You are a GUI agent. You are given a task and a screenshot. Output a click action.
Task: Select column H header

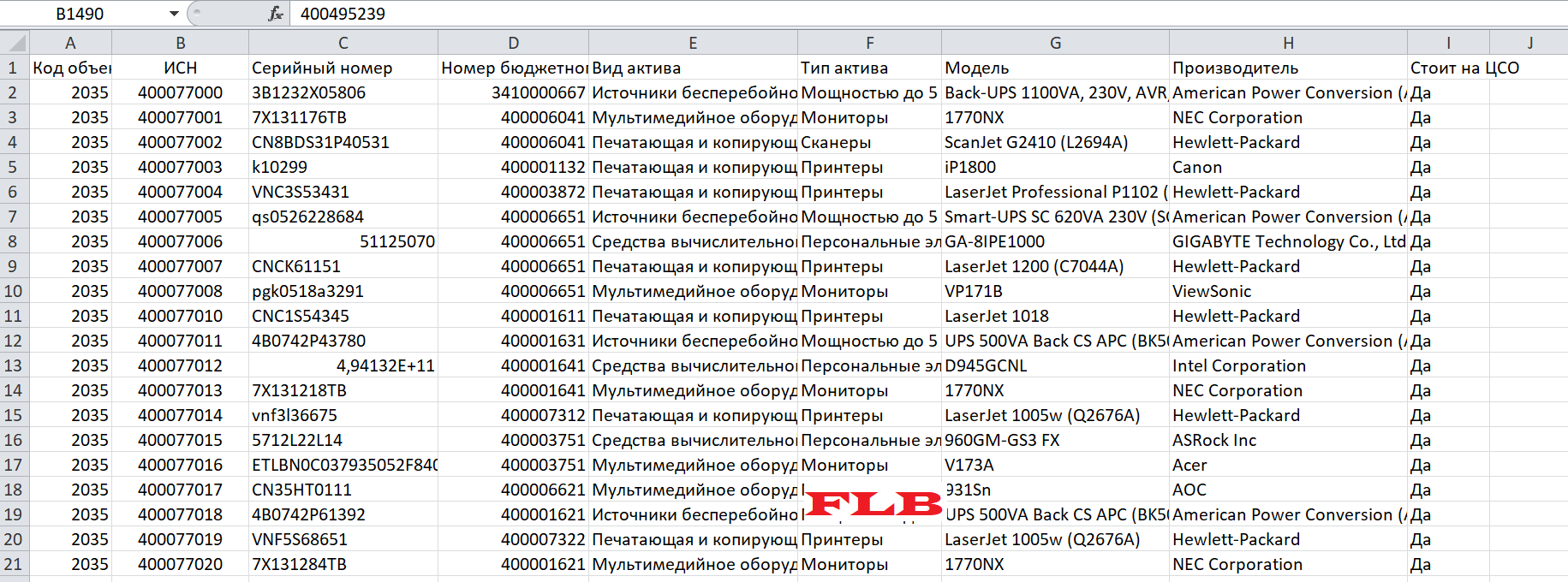pos(1288,43)
